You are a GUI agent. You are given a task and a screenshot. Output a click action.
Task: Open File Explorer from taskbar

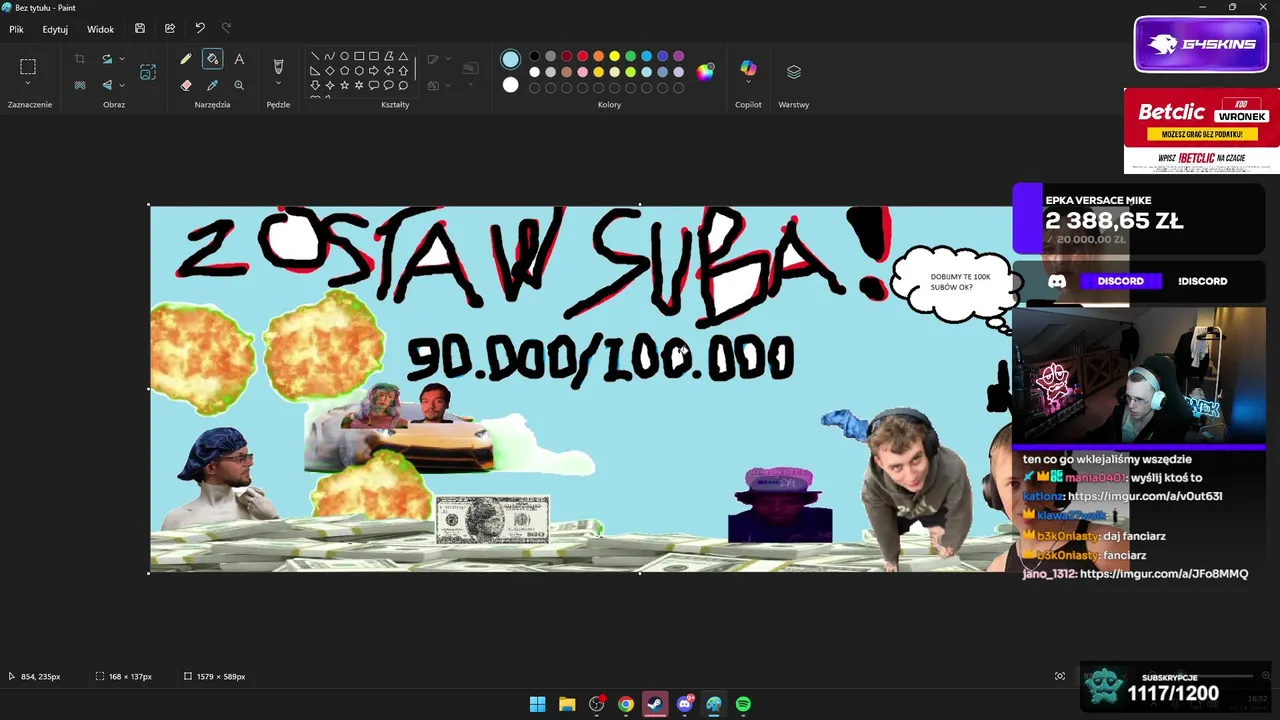coord(567,704)
